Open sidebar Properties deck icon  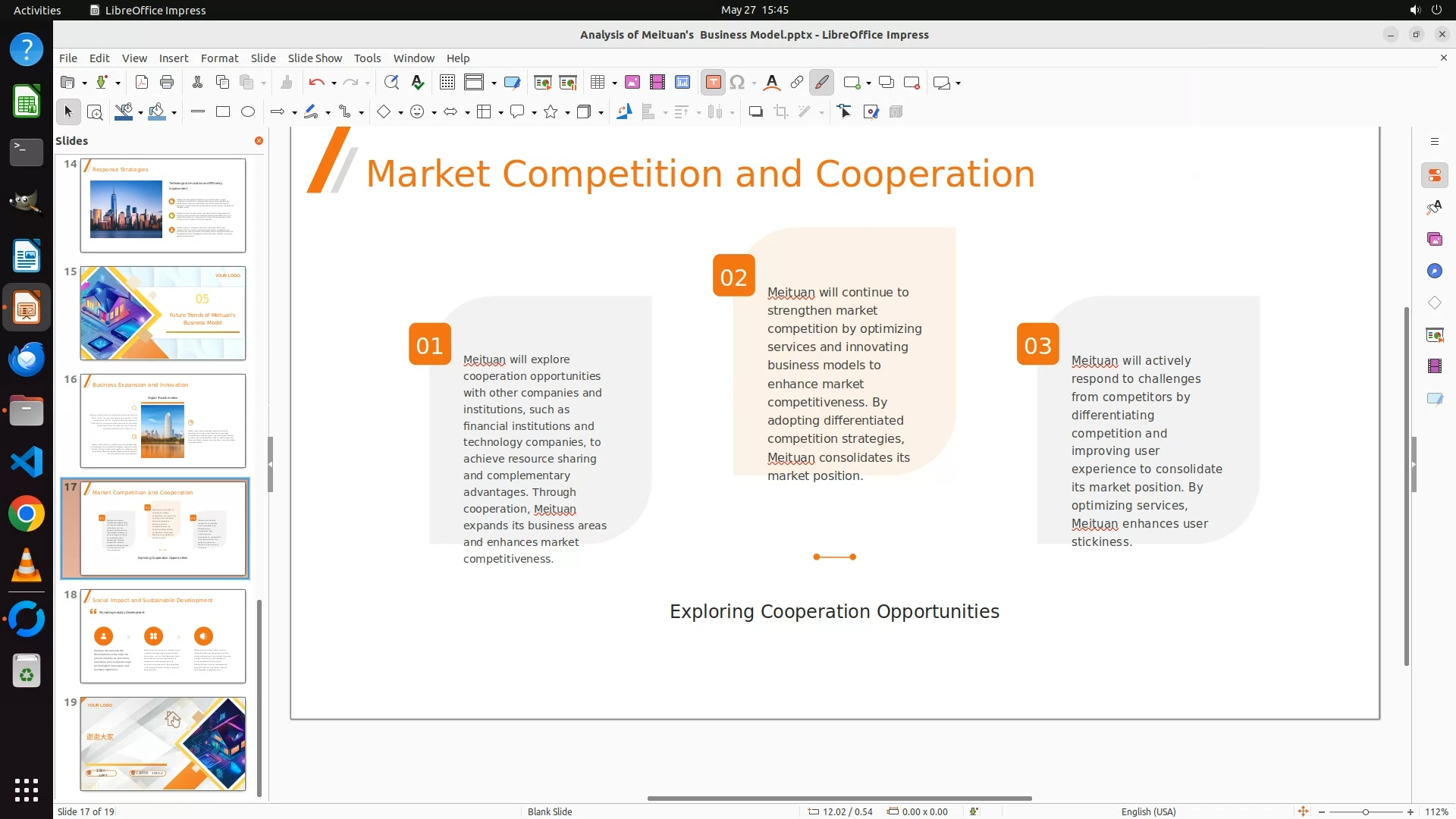tap(1434, 176)
